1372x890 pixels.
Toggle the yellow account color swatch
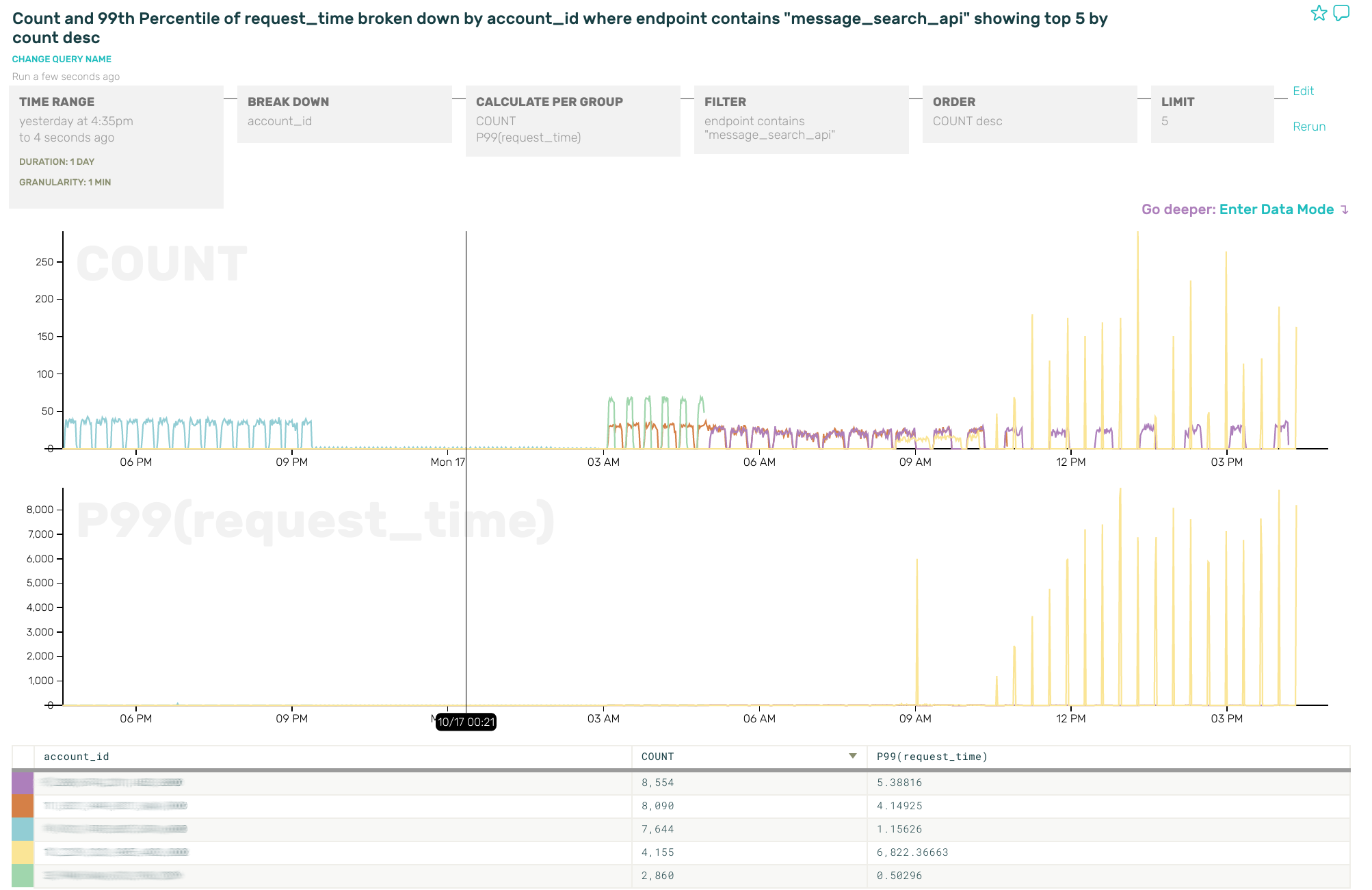click(23, 852)
